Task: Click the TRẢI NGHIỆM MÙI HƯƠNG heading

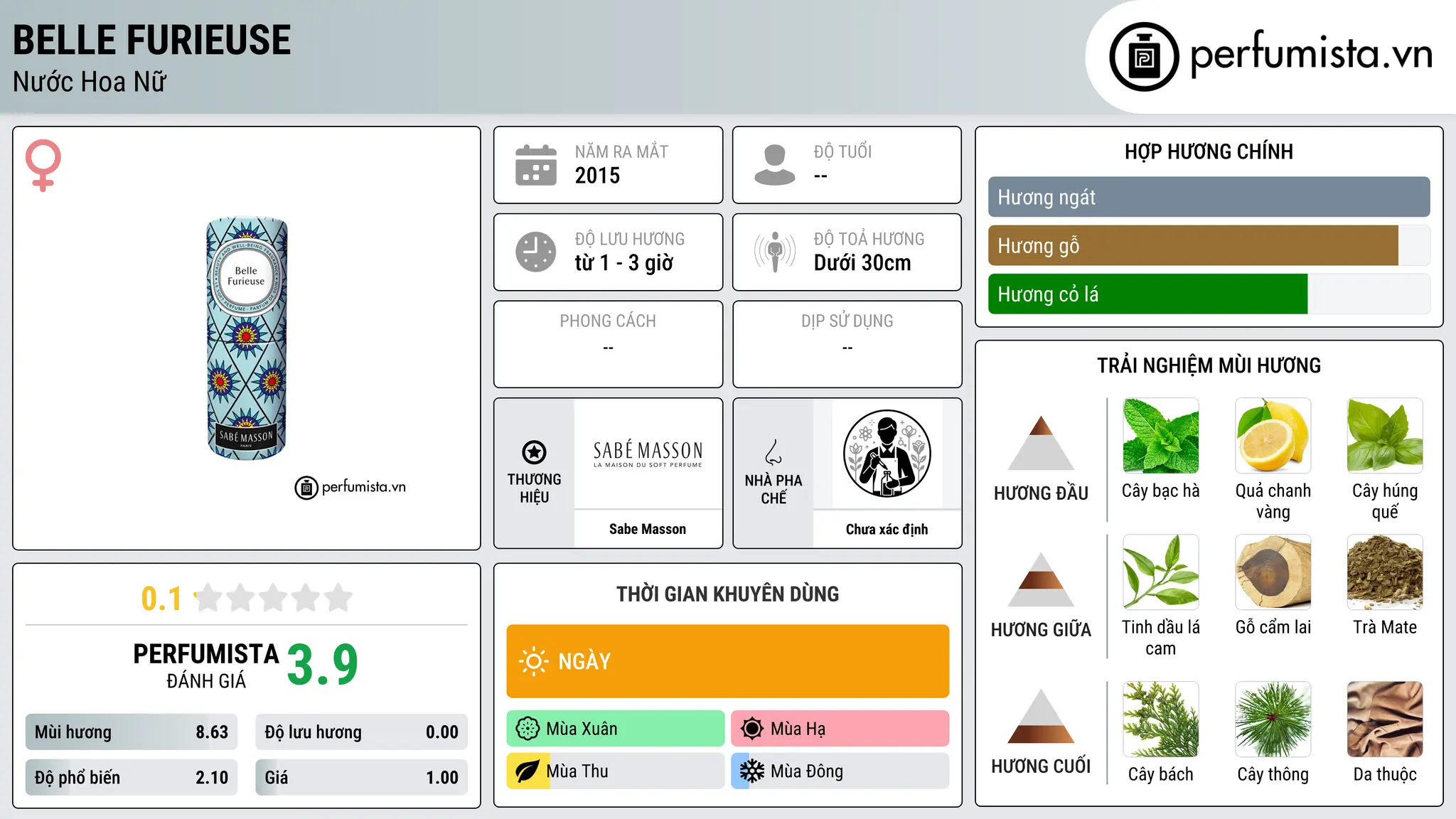Action: click(x=1209, y=365)
